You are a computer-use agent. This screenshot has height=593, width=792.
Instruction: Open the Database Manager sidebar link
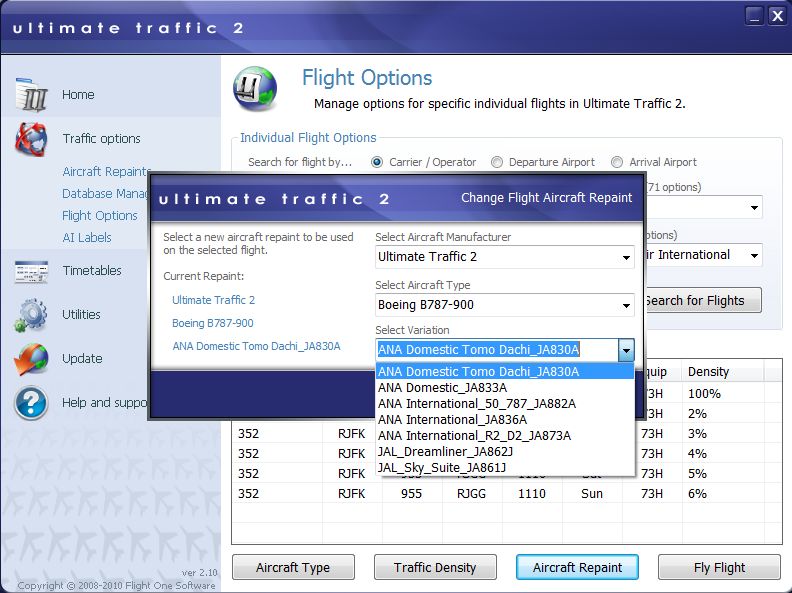105,194
